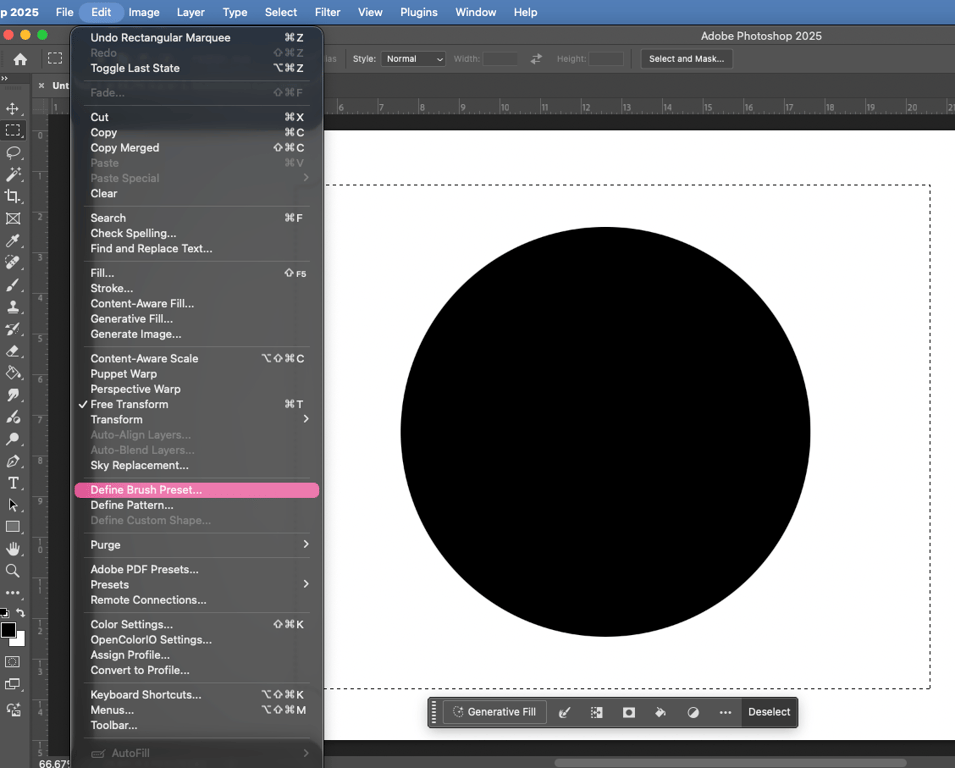Click the black circle on canvas
Viewport: 955px width, 768px height.
(605, 432)
